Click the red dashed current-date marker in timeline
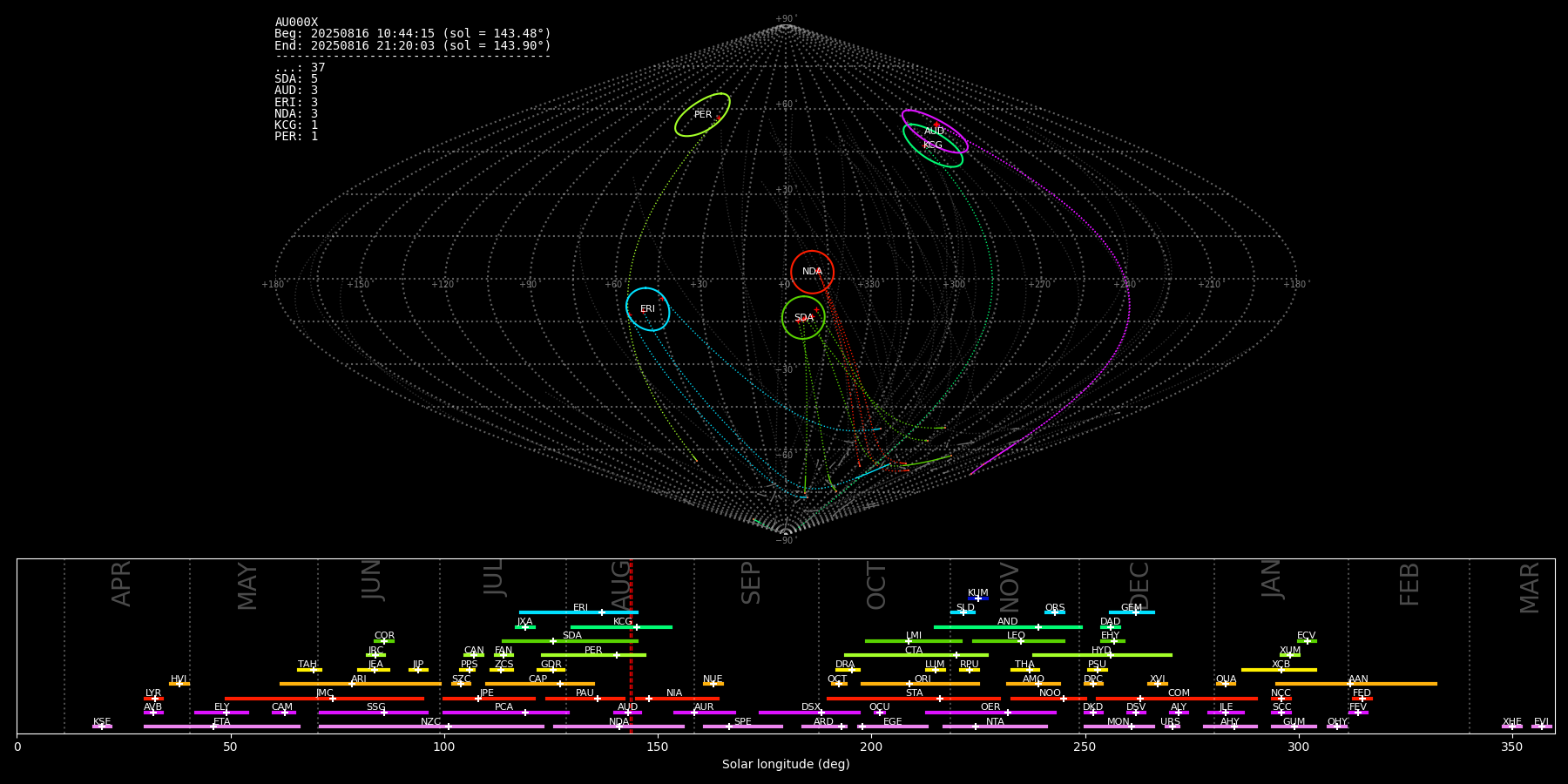This screenshot has height=784, width=1568. [x=631, y=645]
